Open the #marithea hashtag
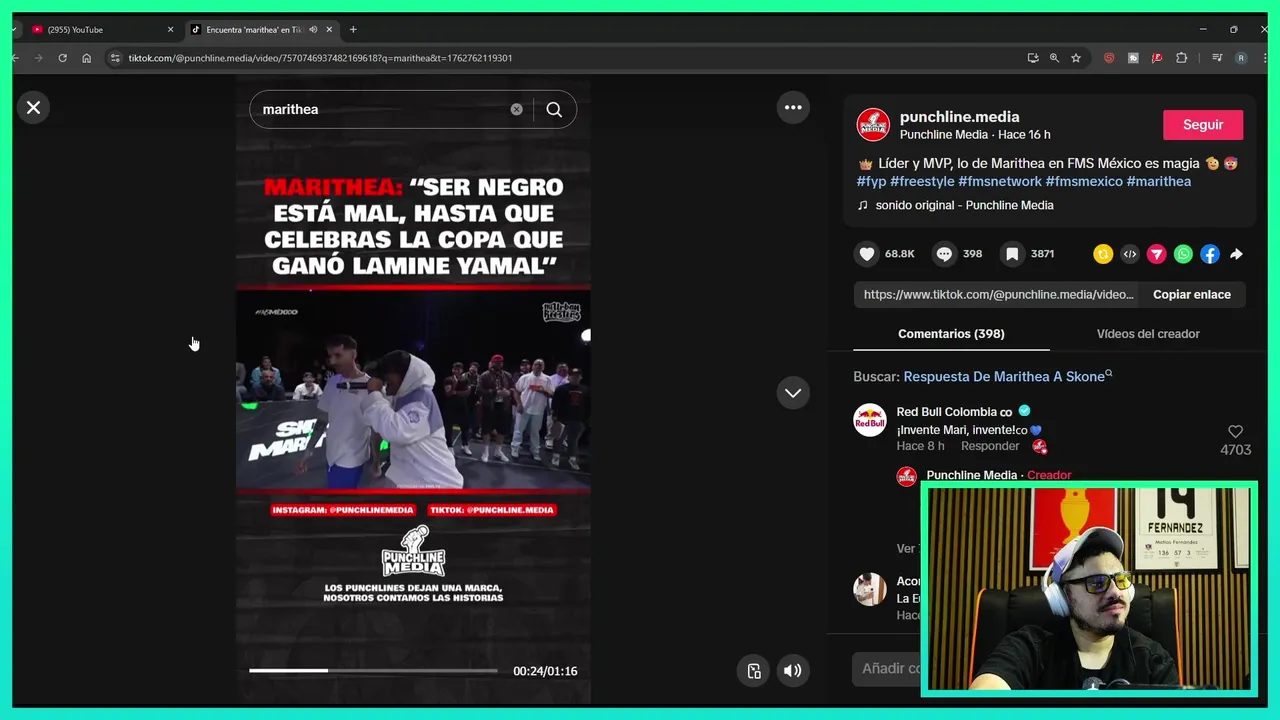The height and width of the screenshot is (720, 1280). pyautogui.click(x=1159, y=181)
